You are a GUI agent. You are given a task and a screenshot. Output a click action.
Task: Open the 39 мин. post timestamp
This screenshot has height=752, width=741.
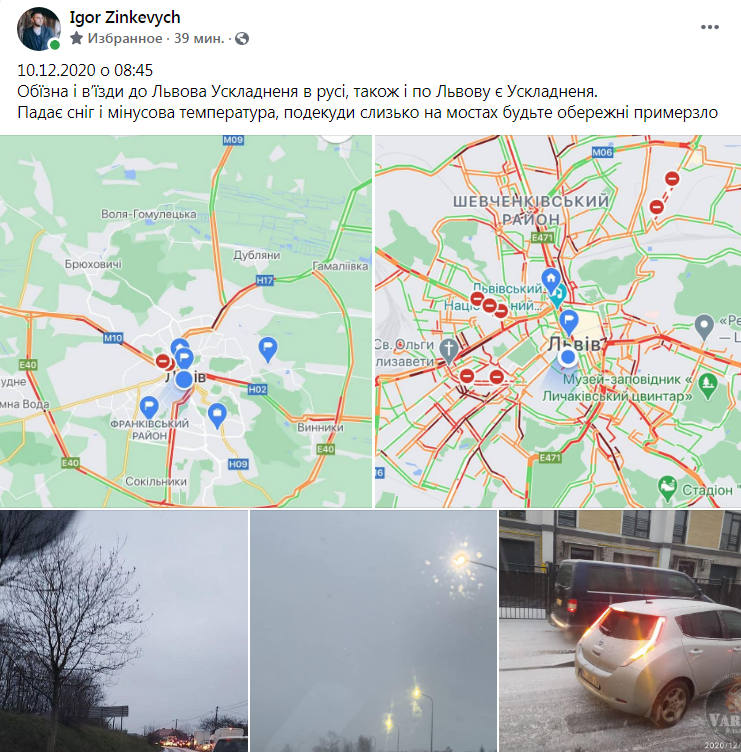(x=199, y=38)
